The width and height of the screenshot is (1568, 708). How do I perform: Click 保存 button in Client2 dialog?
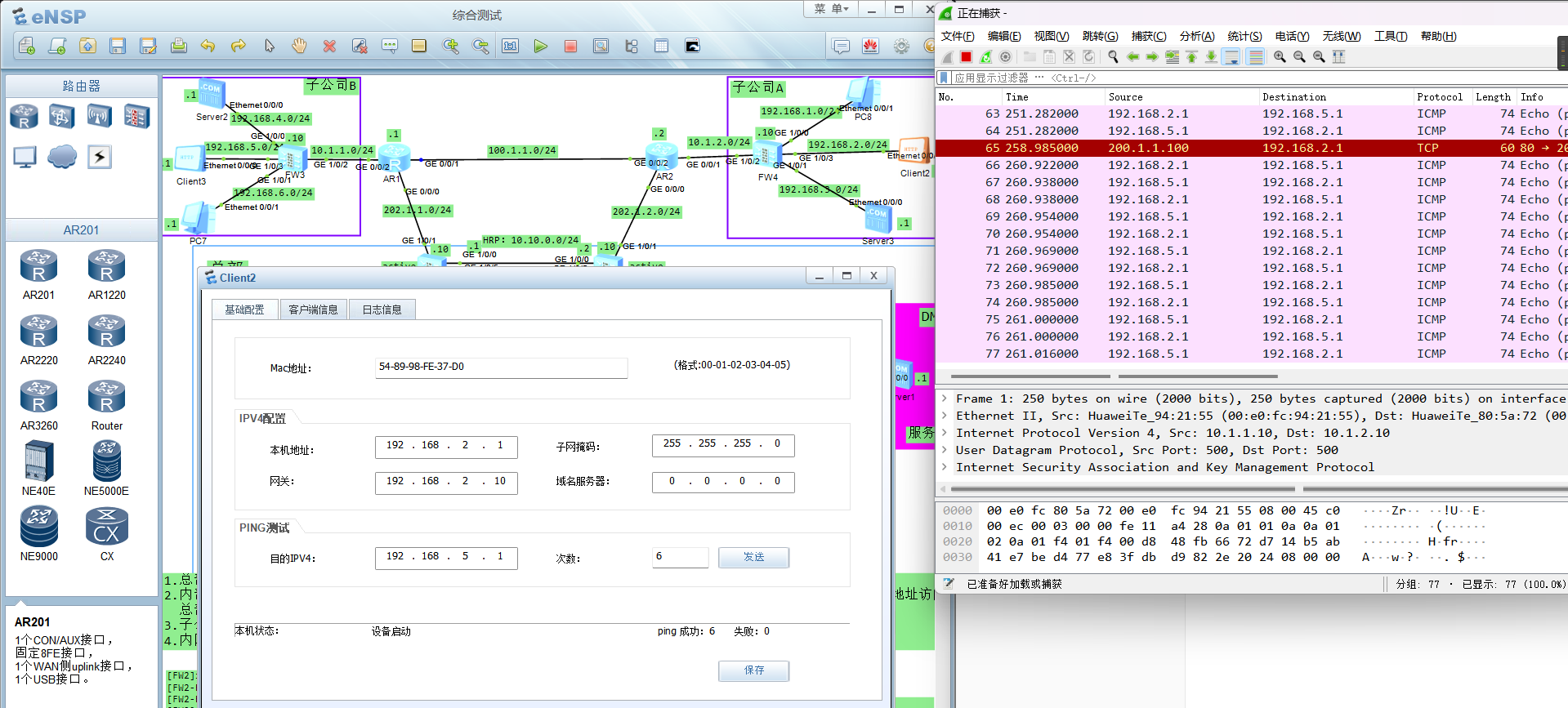(x=753, y=670)
